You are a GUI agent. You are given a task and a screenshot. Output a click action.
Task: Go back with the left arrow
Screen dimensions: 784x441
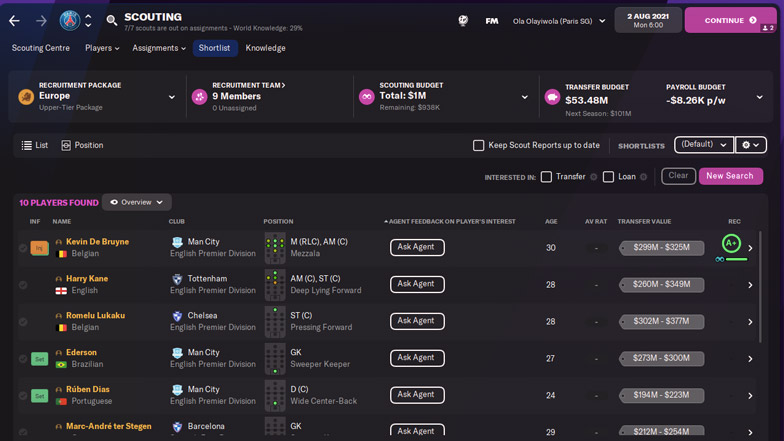click(x=14, y=20)
